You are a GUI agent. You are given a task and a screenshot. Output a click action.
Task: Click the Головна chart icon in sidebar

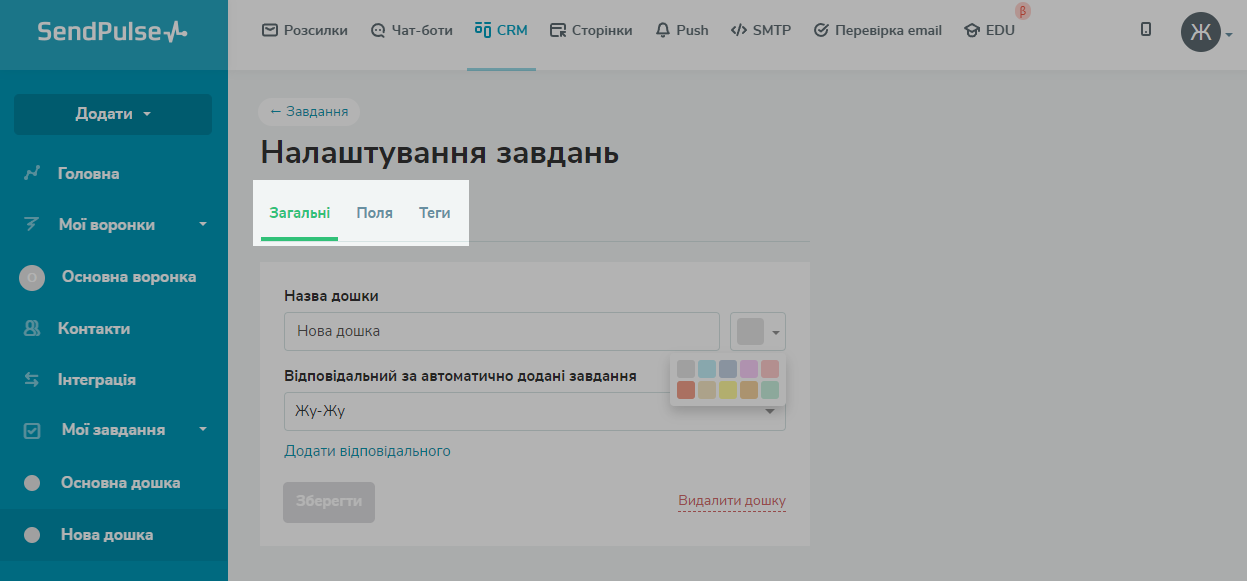[32, 173]
